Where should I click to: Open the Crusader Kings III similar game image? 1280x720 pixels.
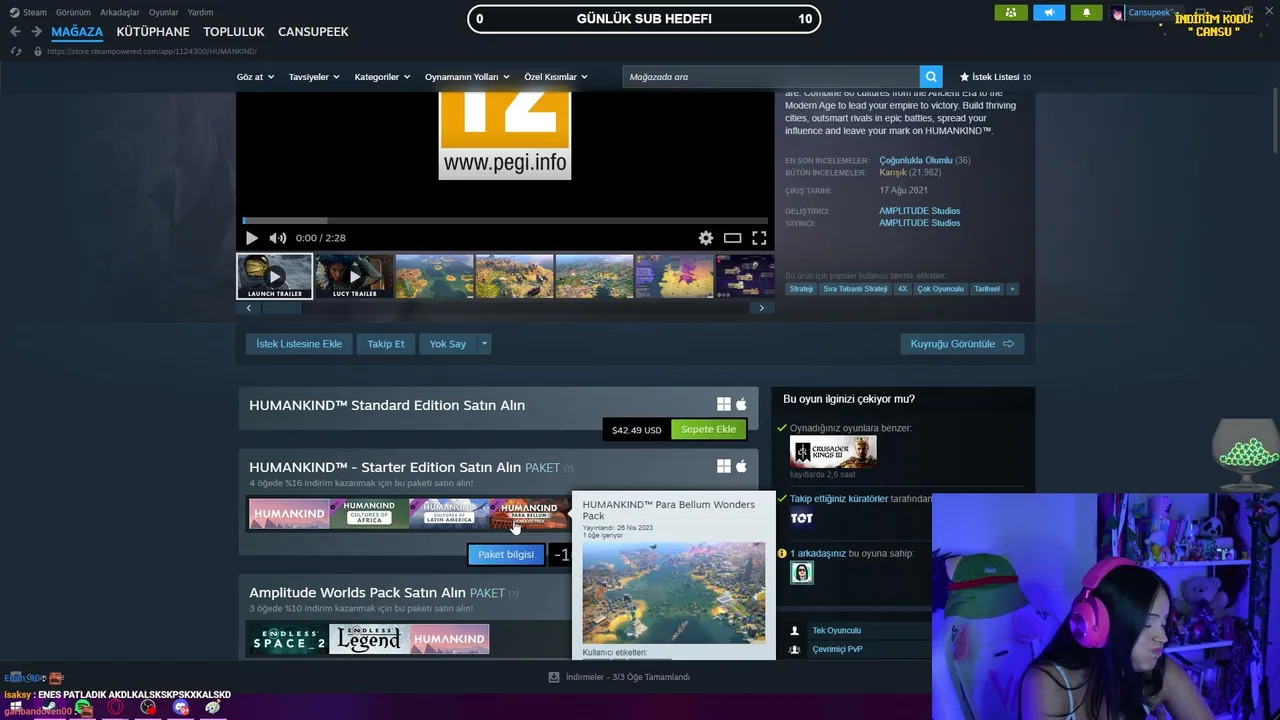pyautogui.click(x=833, y=452)
